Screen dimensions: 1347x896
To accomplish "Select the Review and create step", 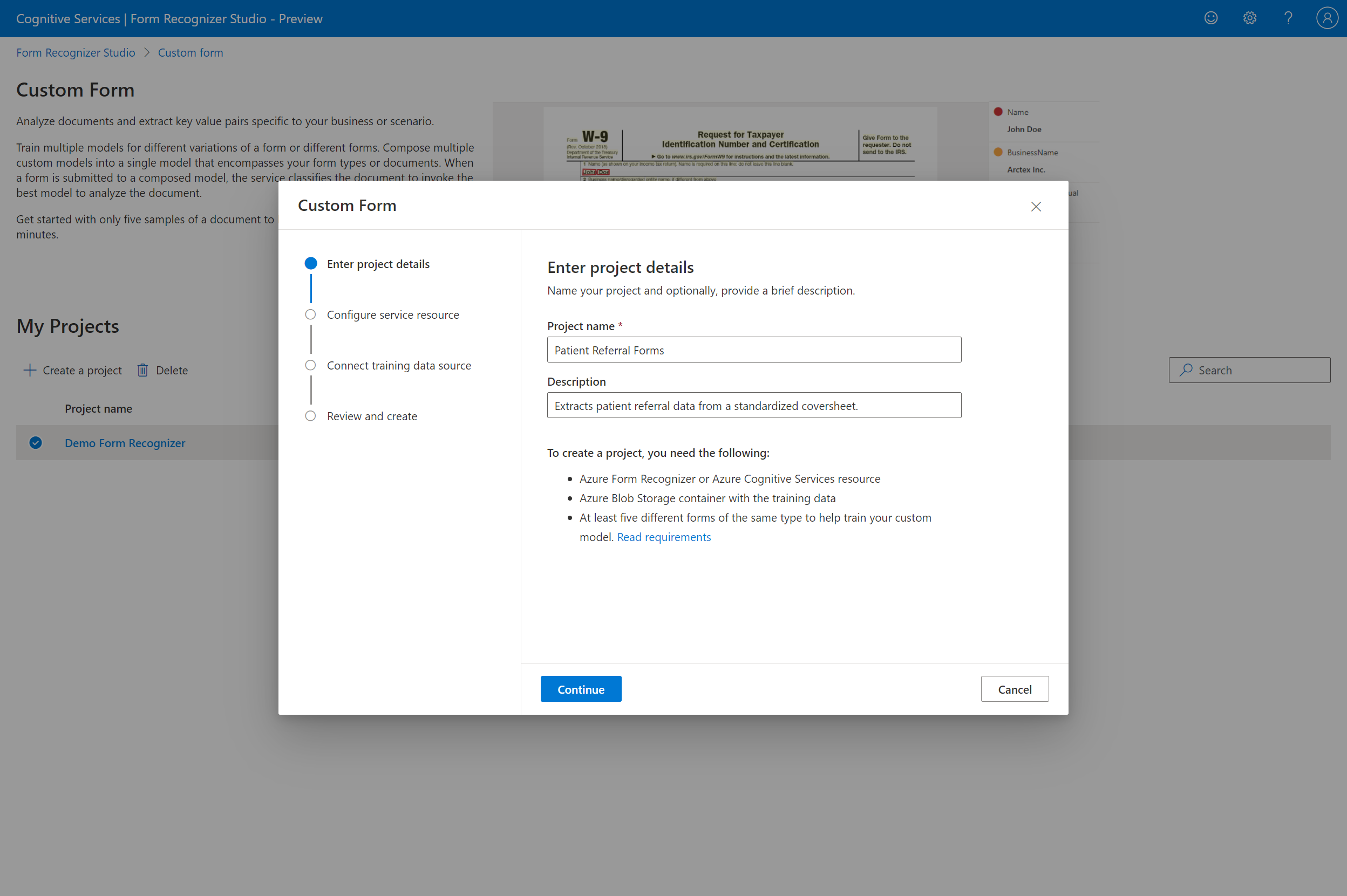I will point(372,416).
